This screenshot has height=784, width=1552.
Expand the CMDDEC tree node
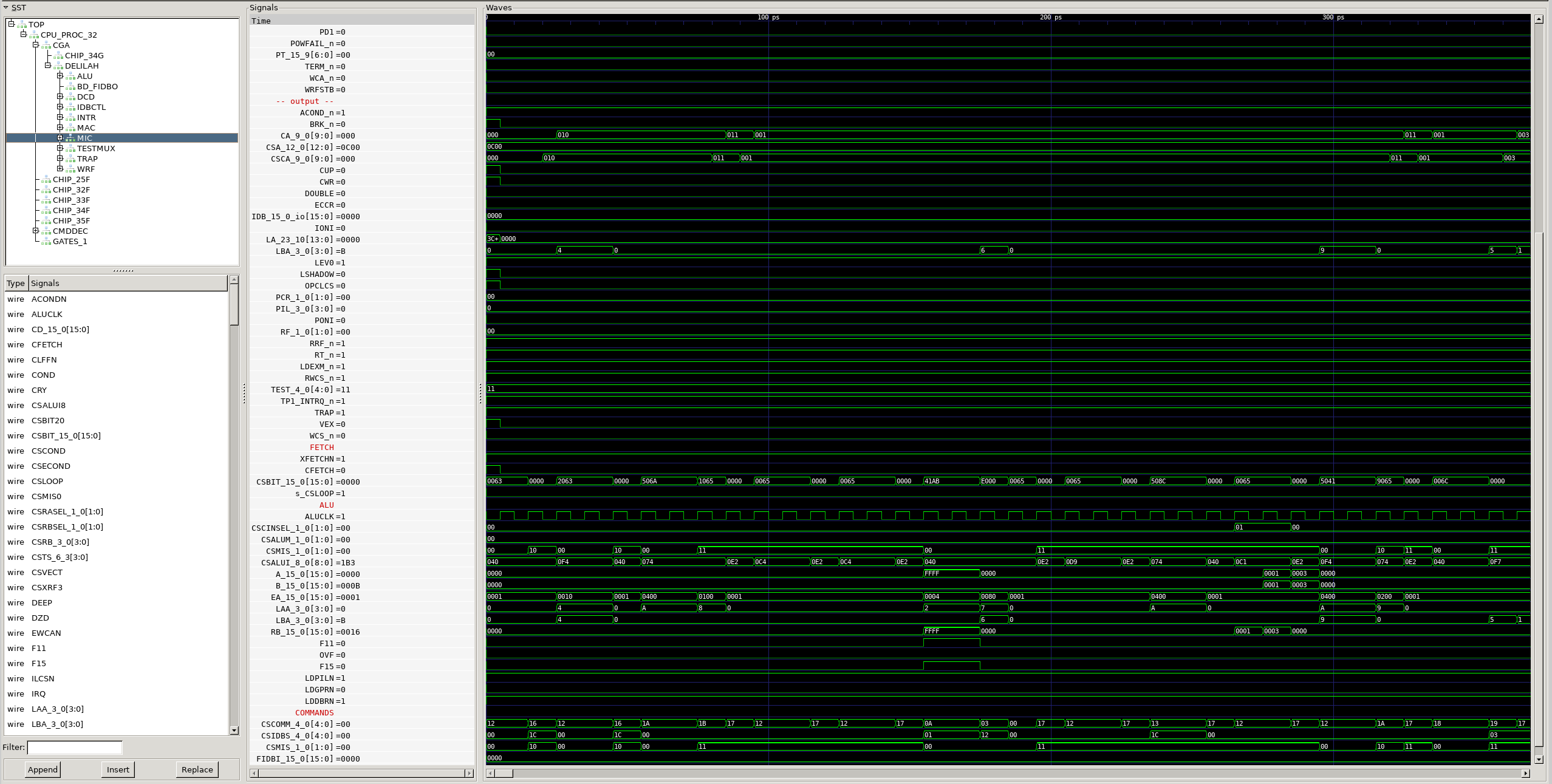coord(35,231)
